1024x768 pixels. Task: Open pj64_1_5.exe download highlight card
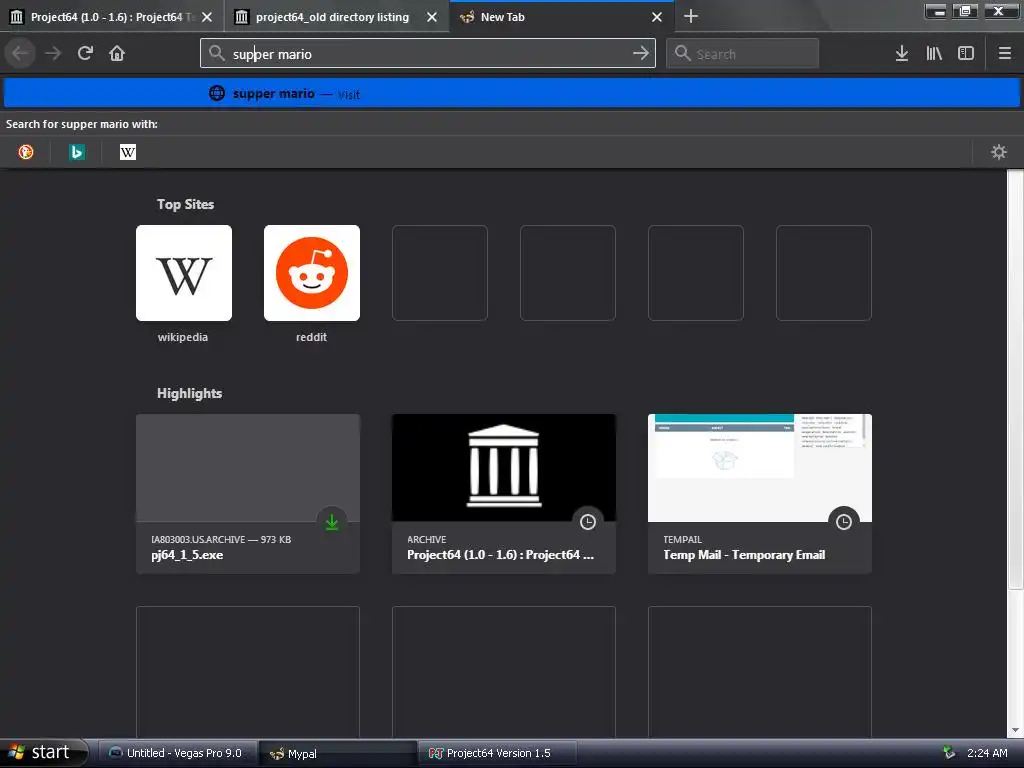pos(248,494)
